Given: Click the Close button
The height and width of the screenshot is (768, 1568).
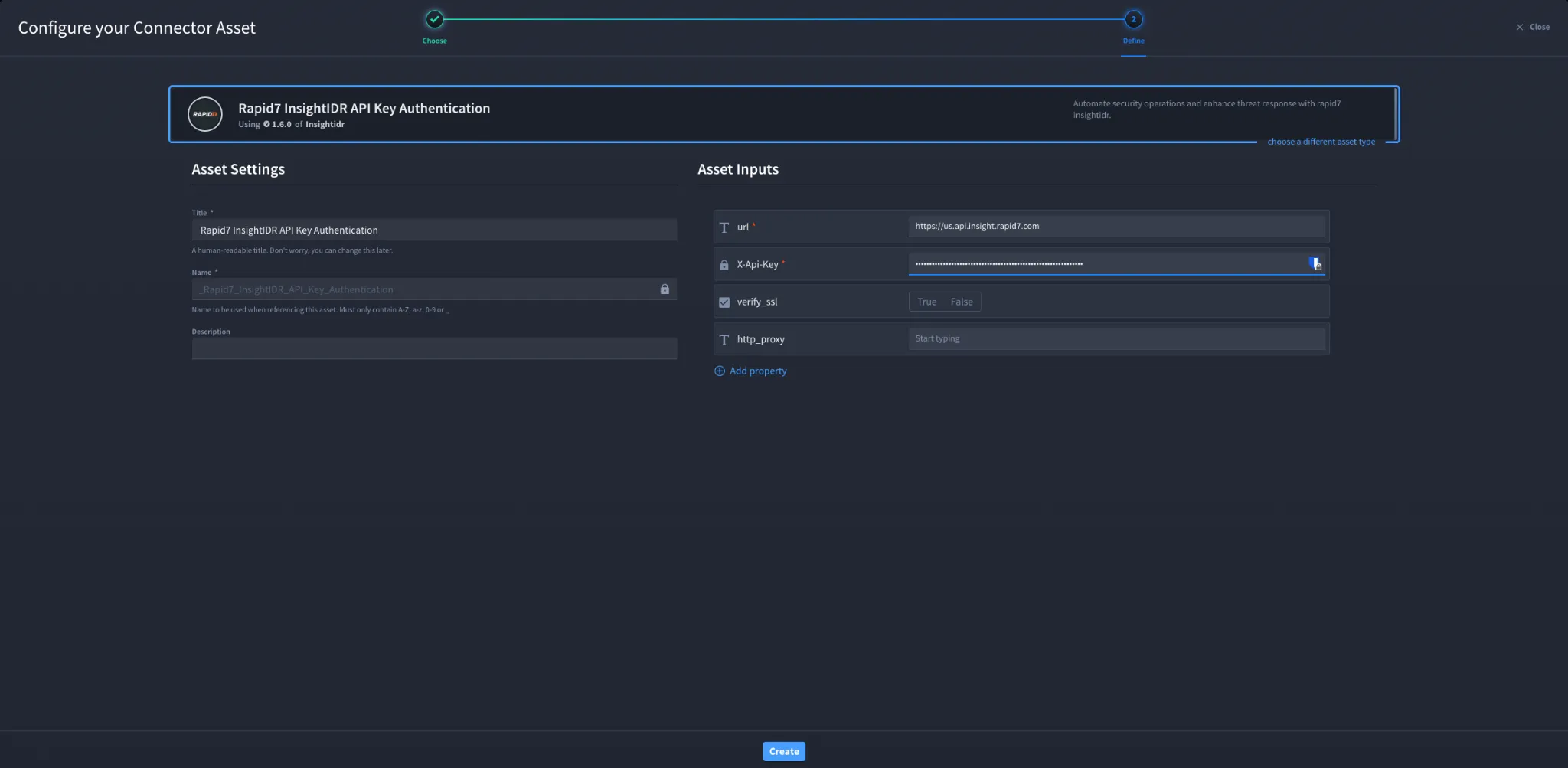Looking at the screenshot, I should (1533, 27).
